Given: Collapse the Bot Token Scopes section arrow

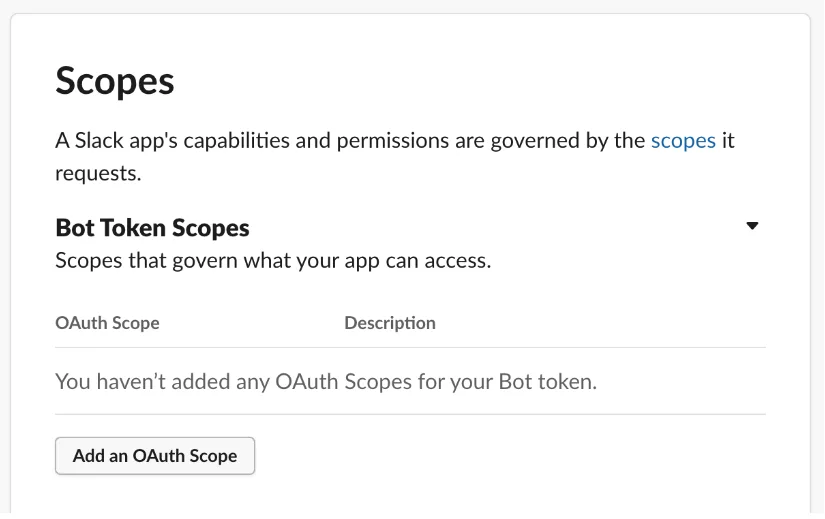Looking at the screenshot, I should [752, 226].
